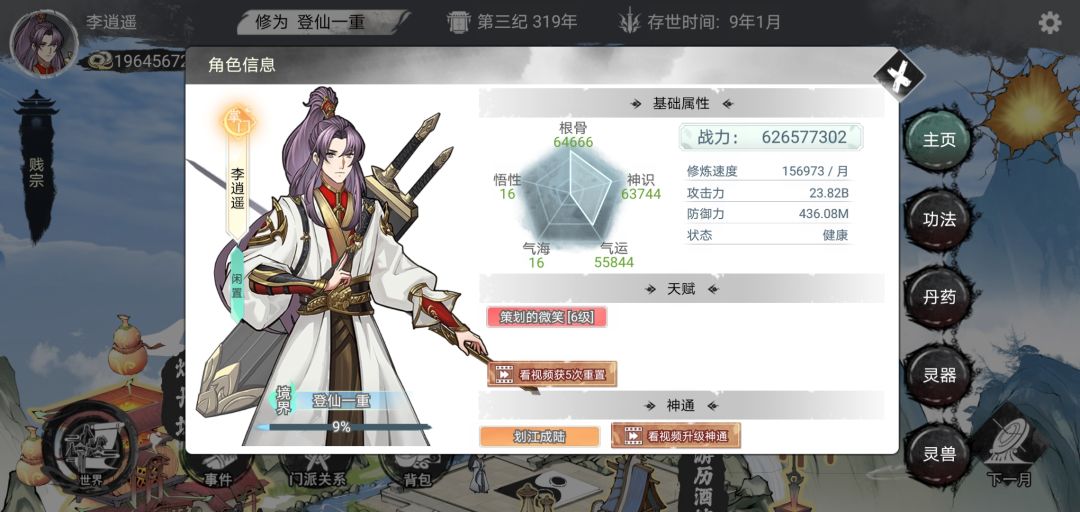Click 看视频升级神通 button
1080x512 pixels.
click(676, 436)
